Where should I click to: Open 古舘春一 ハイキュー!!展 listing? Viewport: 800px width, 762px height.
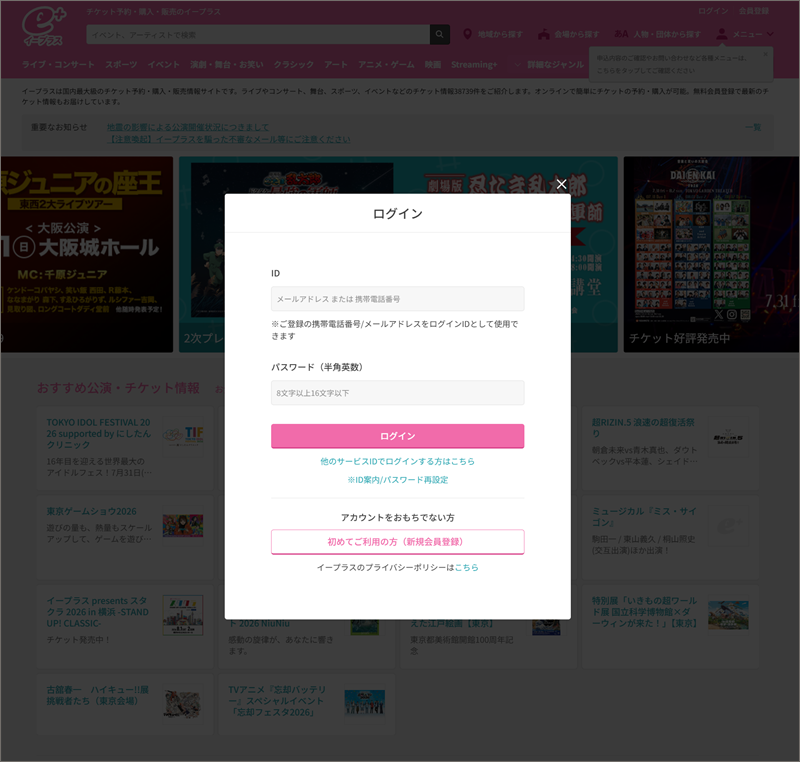[x=97, y=695]
